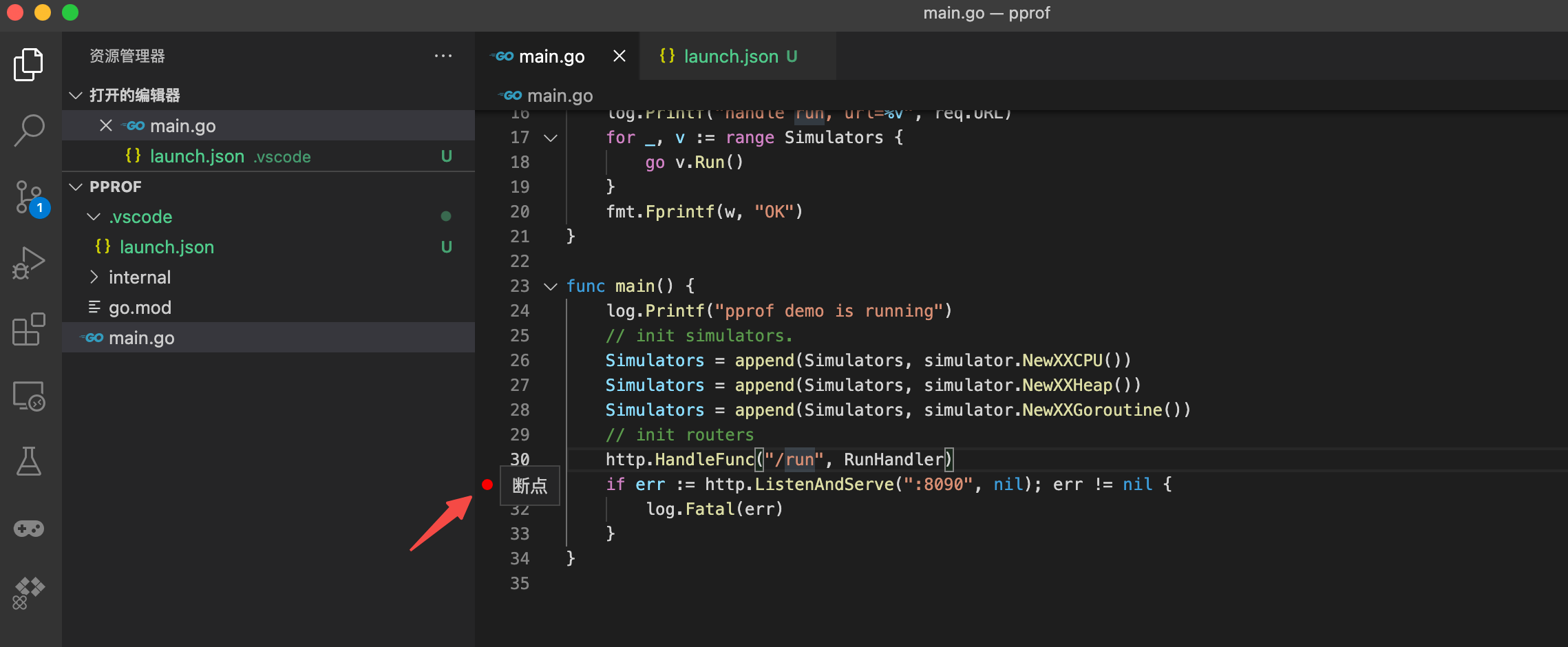Toggle folding chevron at line 17
The image size is (1568, 647).
(x=549, y=138)
